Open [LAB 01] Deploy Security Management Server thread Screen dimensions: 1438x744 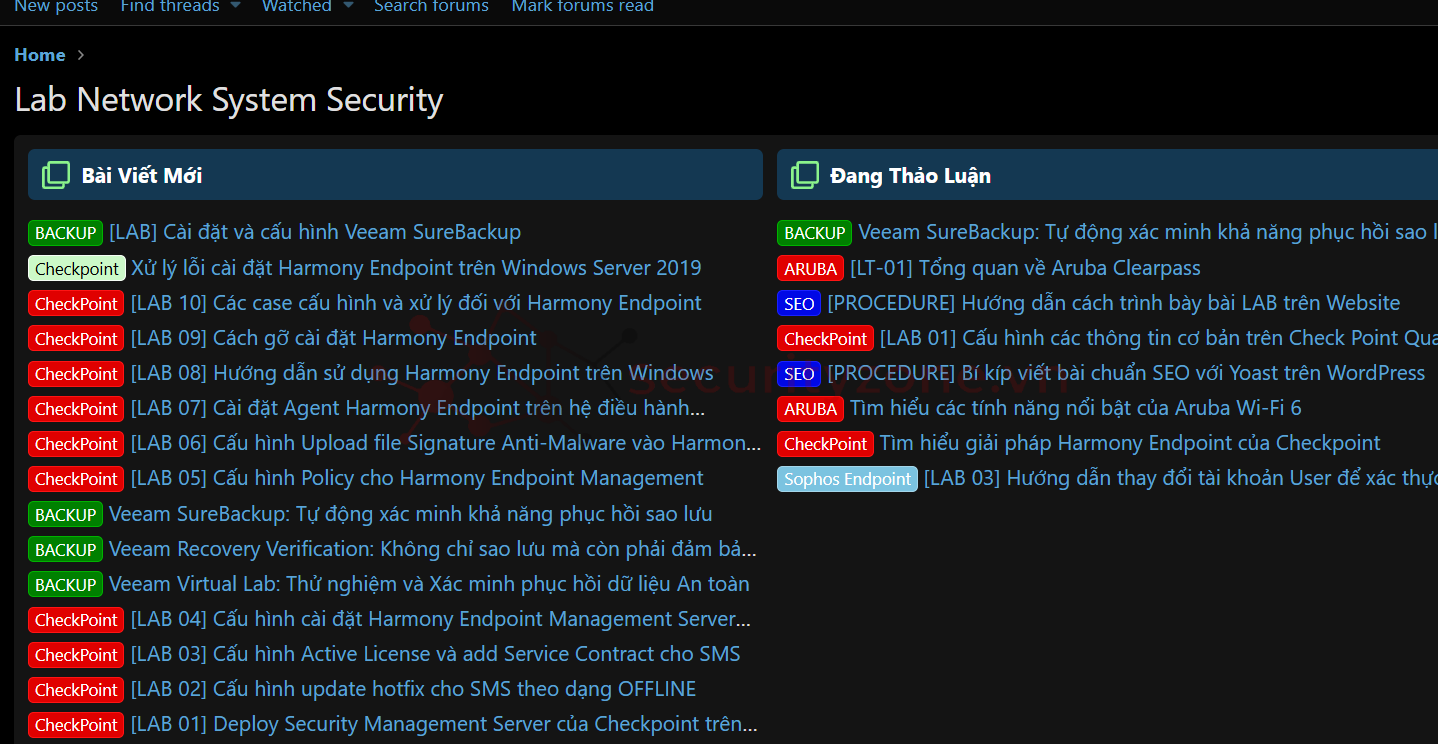coord(444,724)
